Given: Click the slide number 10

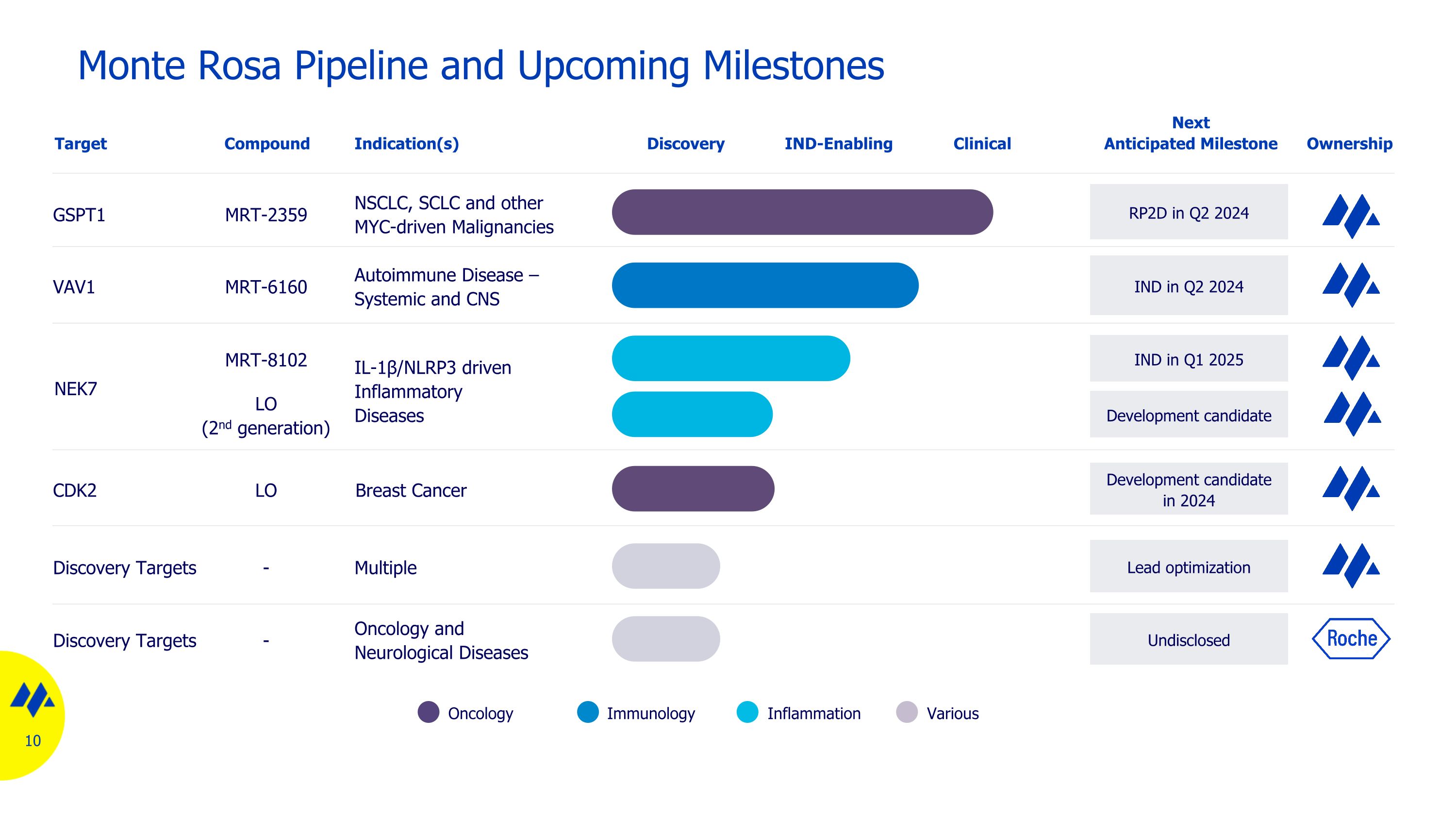Looking at the screenshot, I should pyautogui.click(x=33, y=741).
